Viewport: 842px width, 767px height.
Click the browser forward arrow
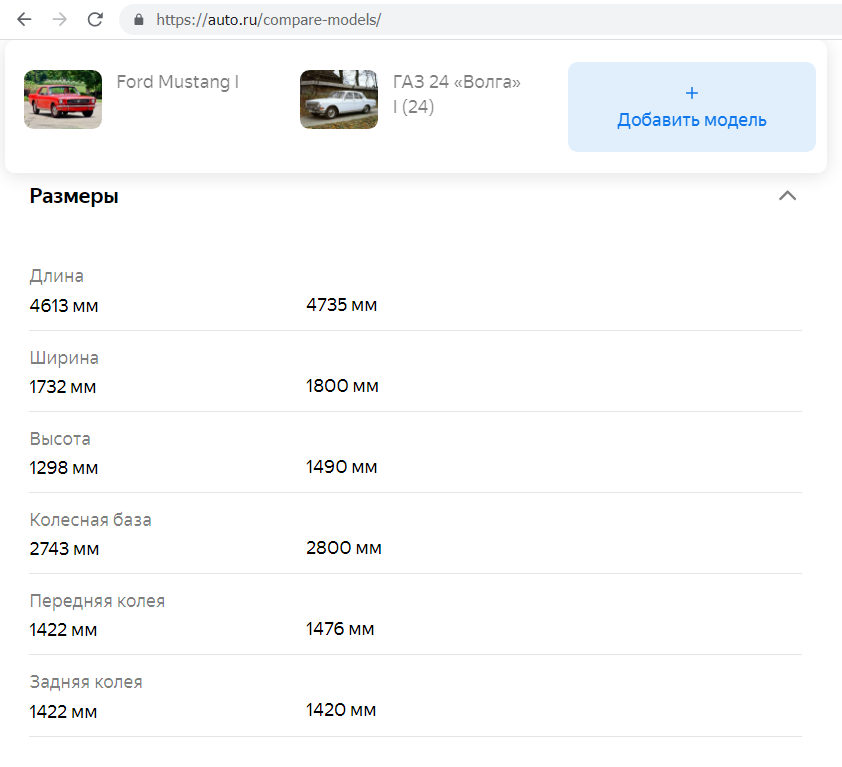click(60, 19)
